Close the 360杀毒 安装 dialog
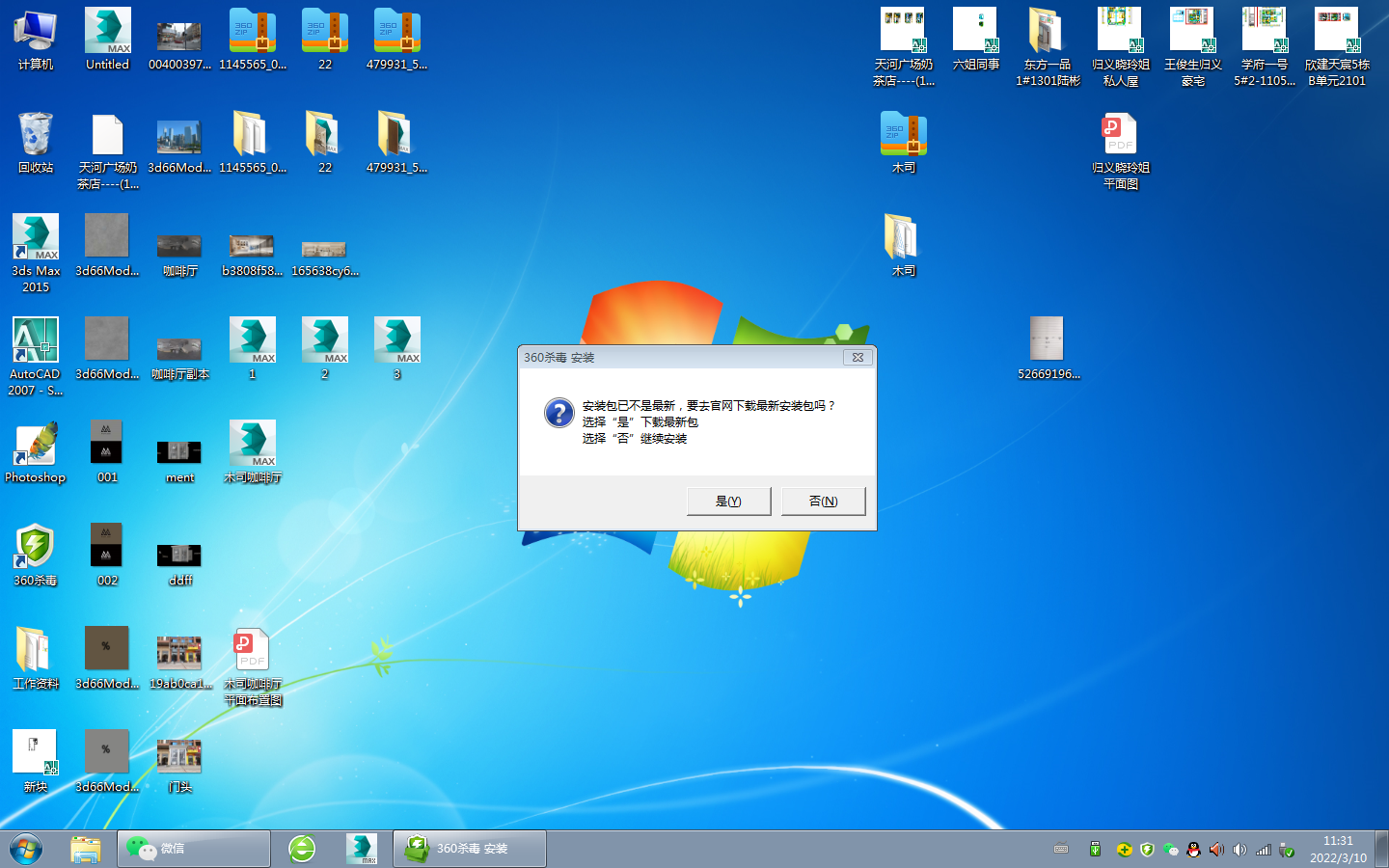This screenshot has height=868, width=1389. click(857, 357)
